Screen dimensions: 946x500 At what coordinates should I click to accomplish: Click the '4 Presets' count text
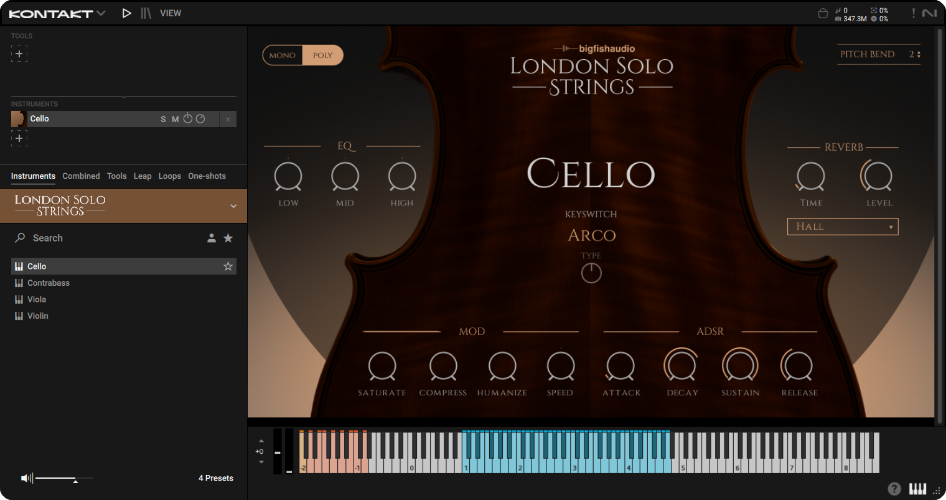216,478
